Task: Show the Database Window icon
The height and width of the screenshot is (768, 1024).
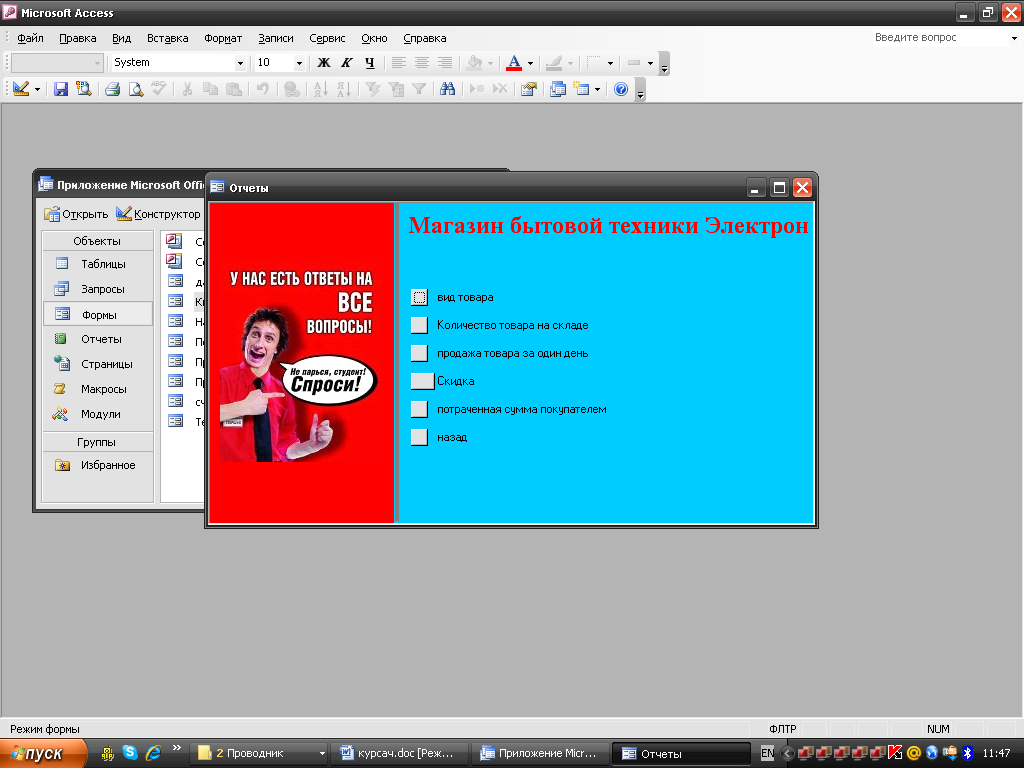Action: tap(557, 89)
